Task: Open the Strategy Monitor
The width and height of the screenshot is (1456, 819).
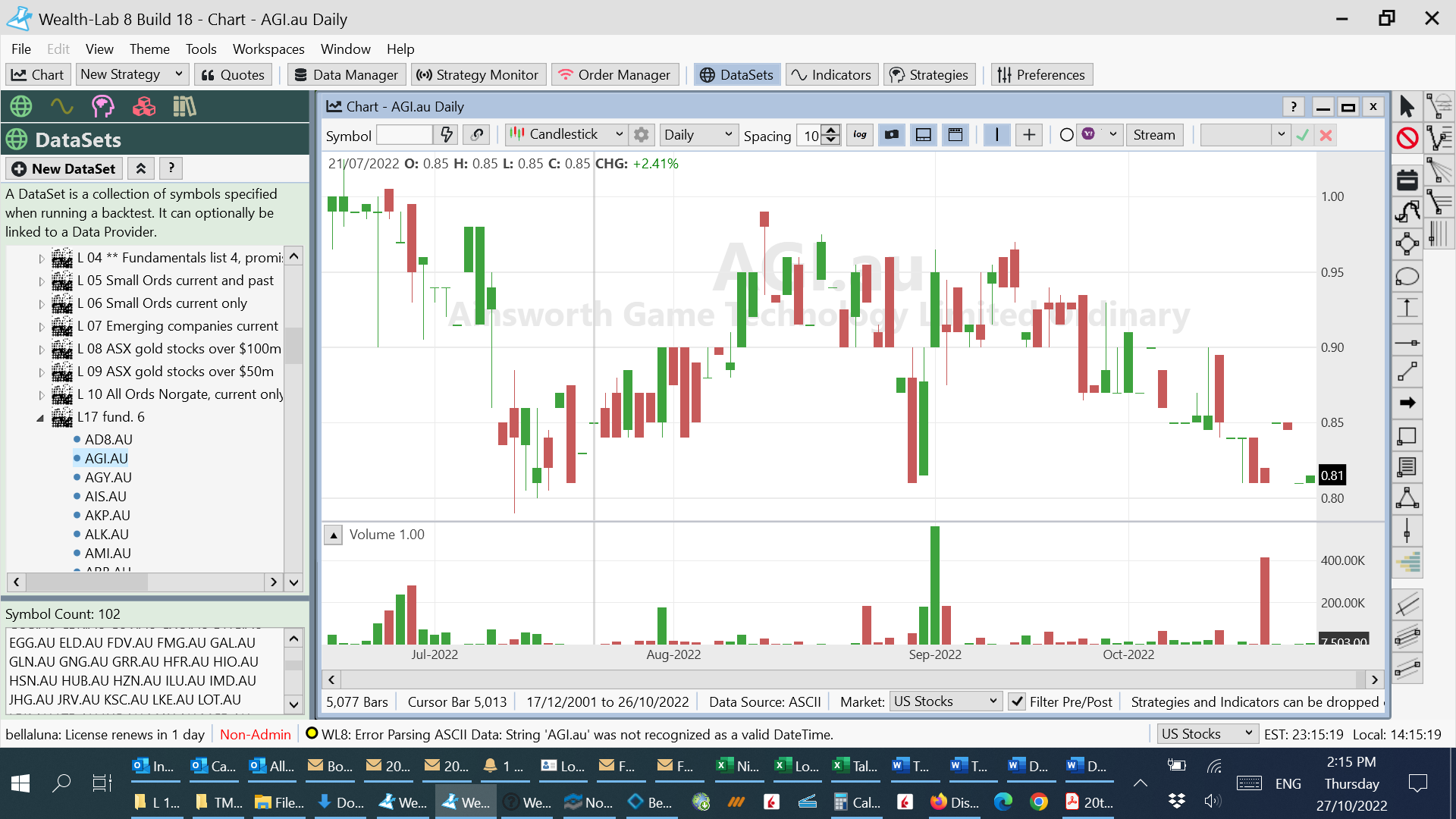Action: pos(478,74)
